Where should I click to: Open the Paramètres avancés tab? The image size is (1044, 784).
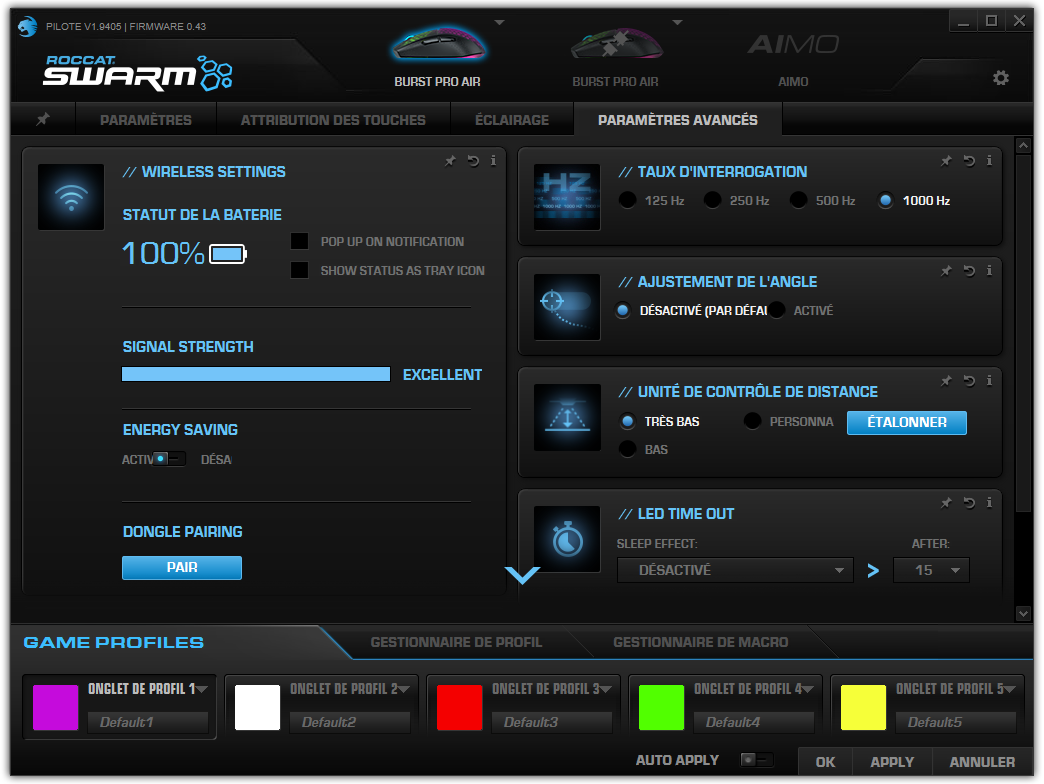[678, 120]
